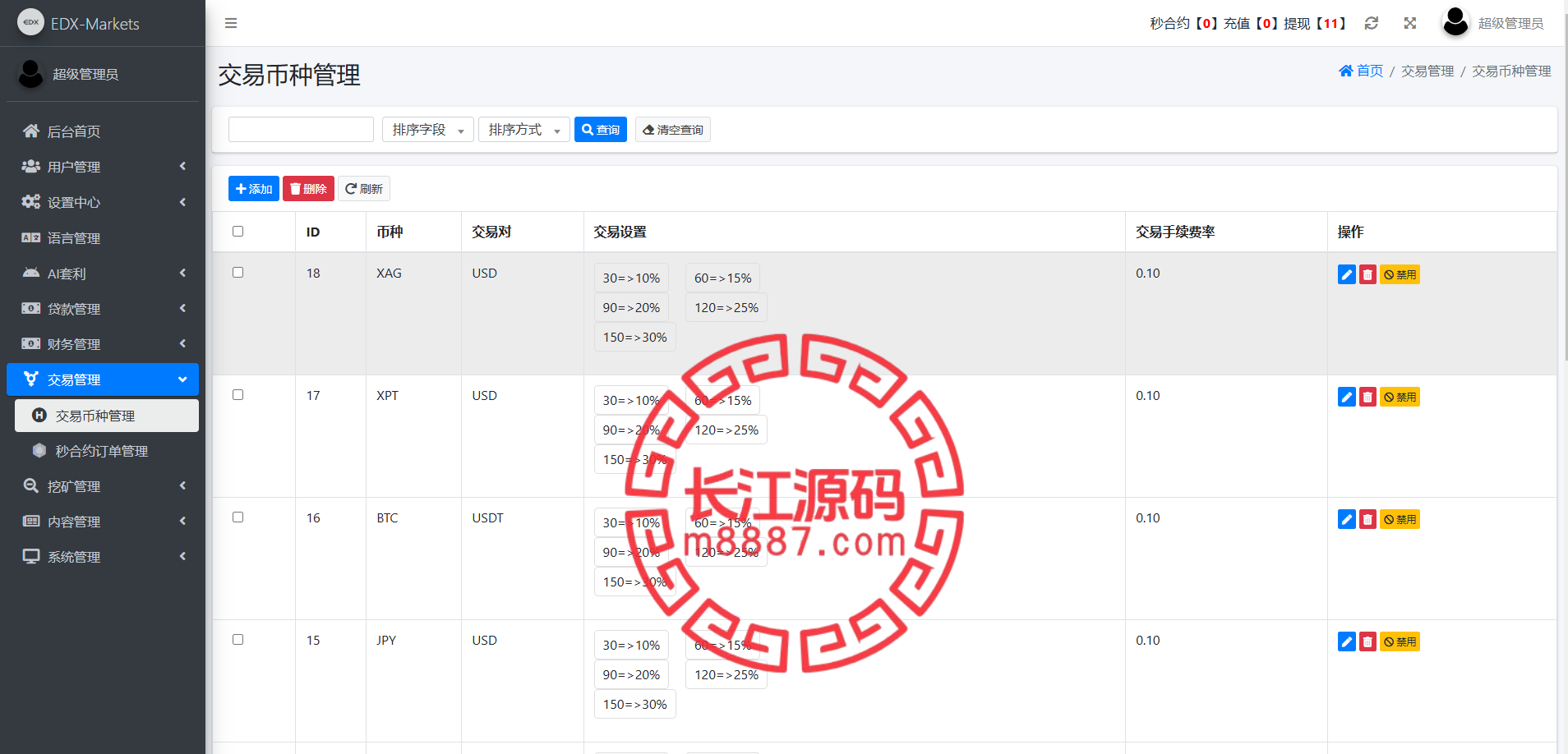Screen dimensions: 1568x754
Task: Click edit pencil icon for XAG row
Action: pyautogui.click(x=1347, y=274)
